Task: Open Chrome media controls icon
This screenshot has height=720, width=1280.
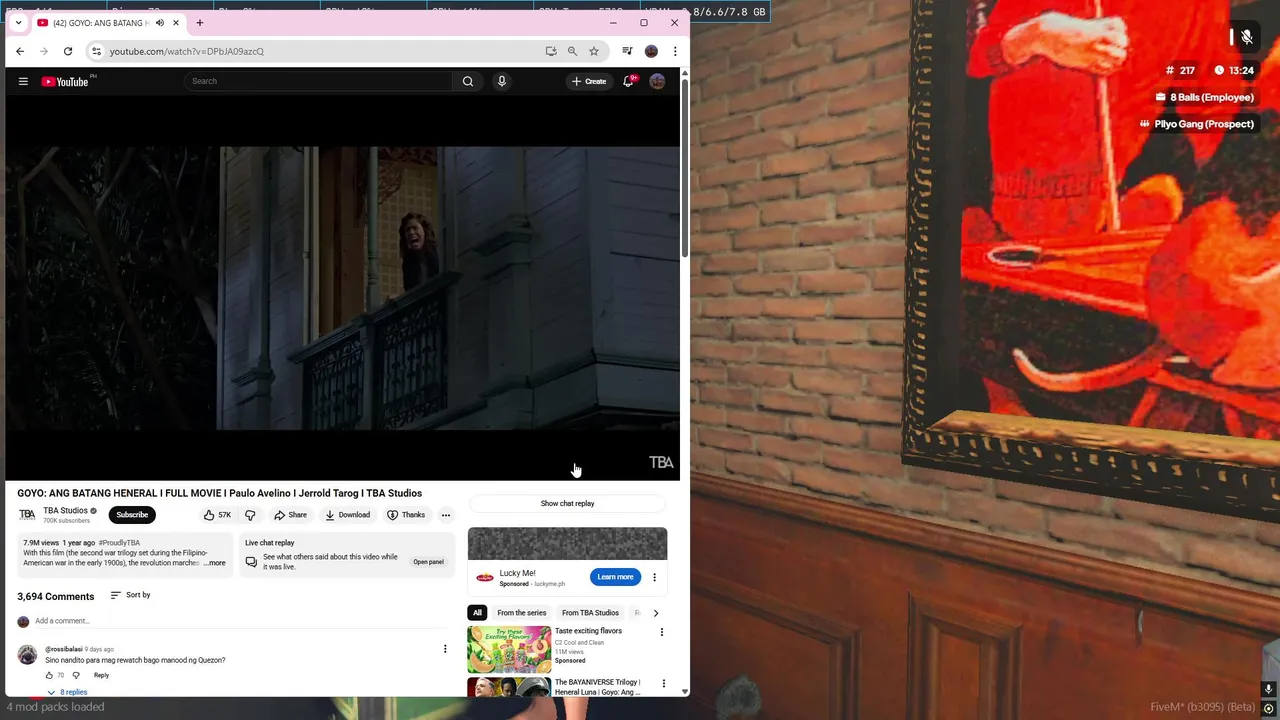Action: coord(627,51)
